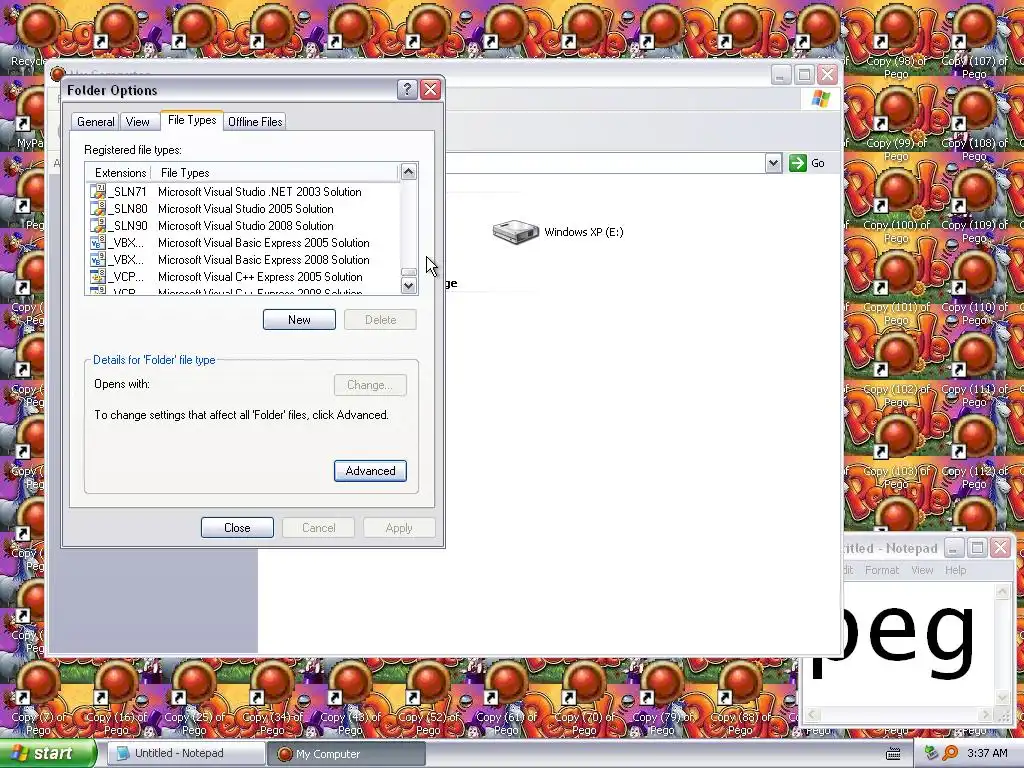Click the New button

pyautogui.click(x=299, y=319)
